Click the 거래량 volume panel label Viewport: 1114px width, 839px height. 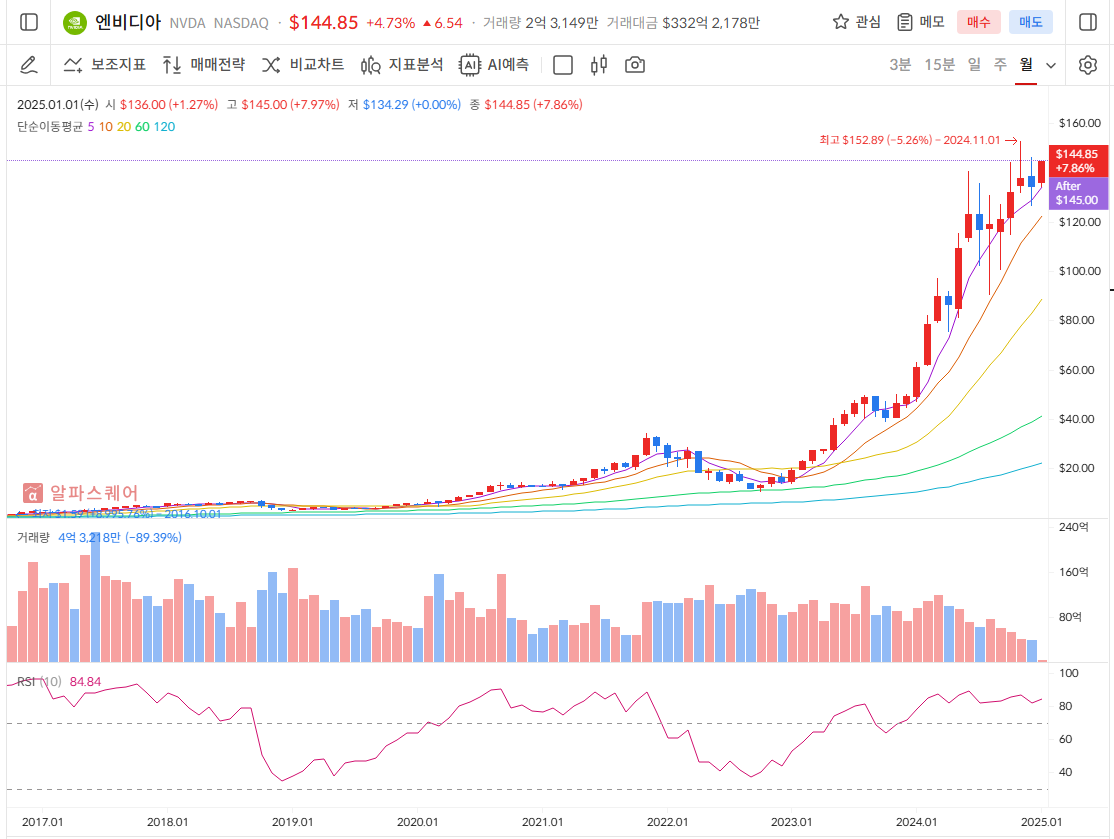point(33,538)
